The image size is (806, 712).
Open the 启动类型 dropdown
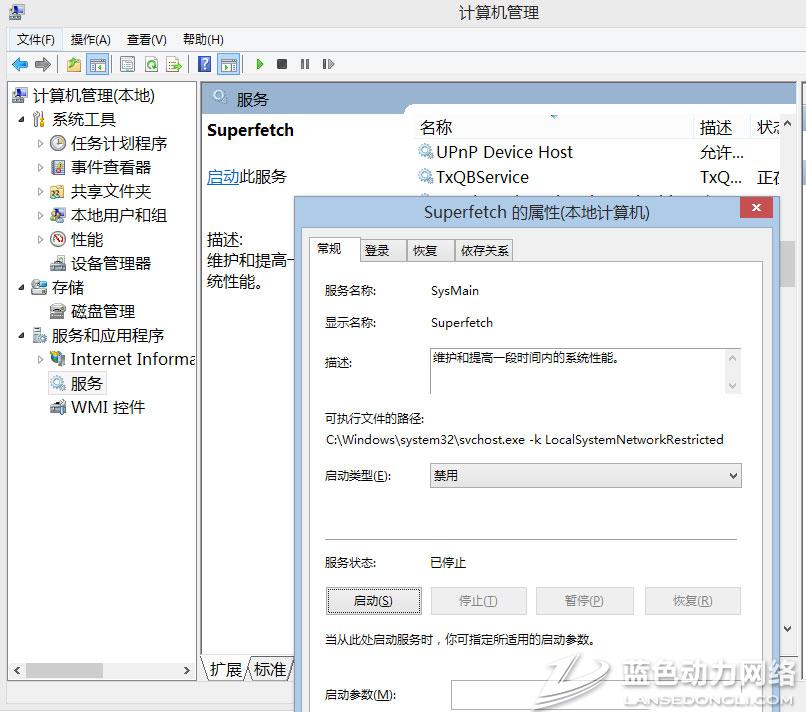585,476
